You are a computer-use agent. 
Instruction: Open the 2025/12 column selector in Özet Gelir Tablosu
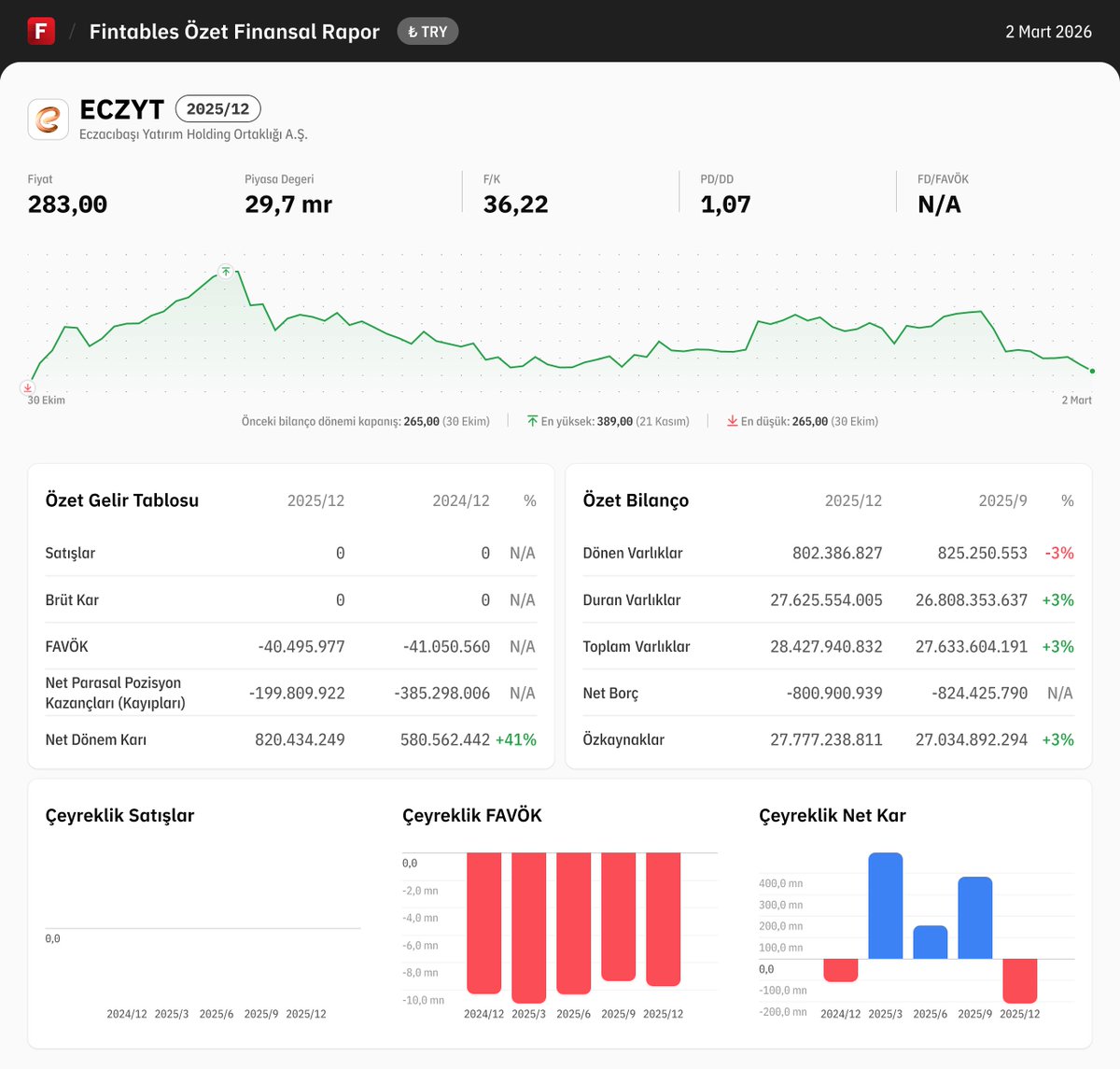(315, 500)
